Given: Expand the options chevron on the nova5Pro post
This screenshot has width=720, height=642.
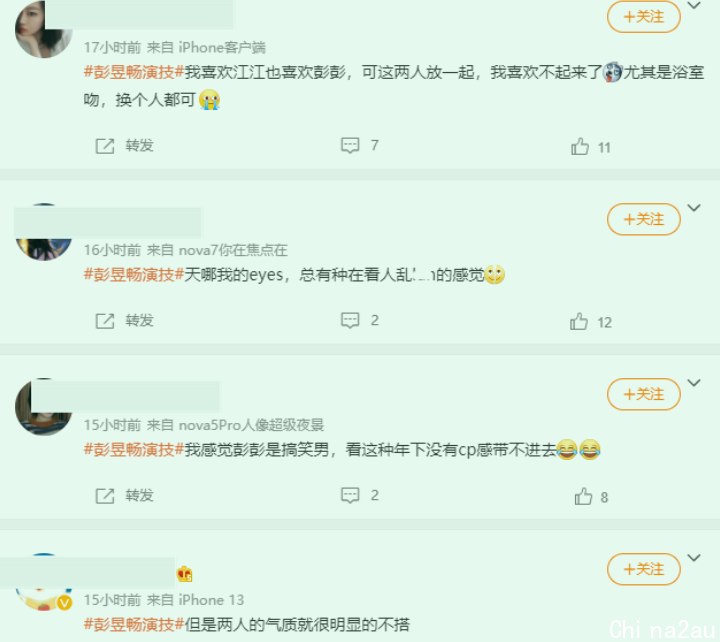Looking at the screenshot, I should (x=694, y=383).
